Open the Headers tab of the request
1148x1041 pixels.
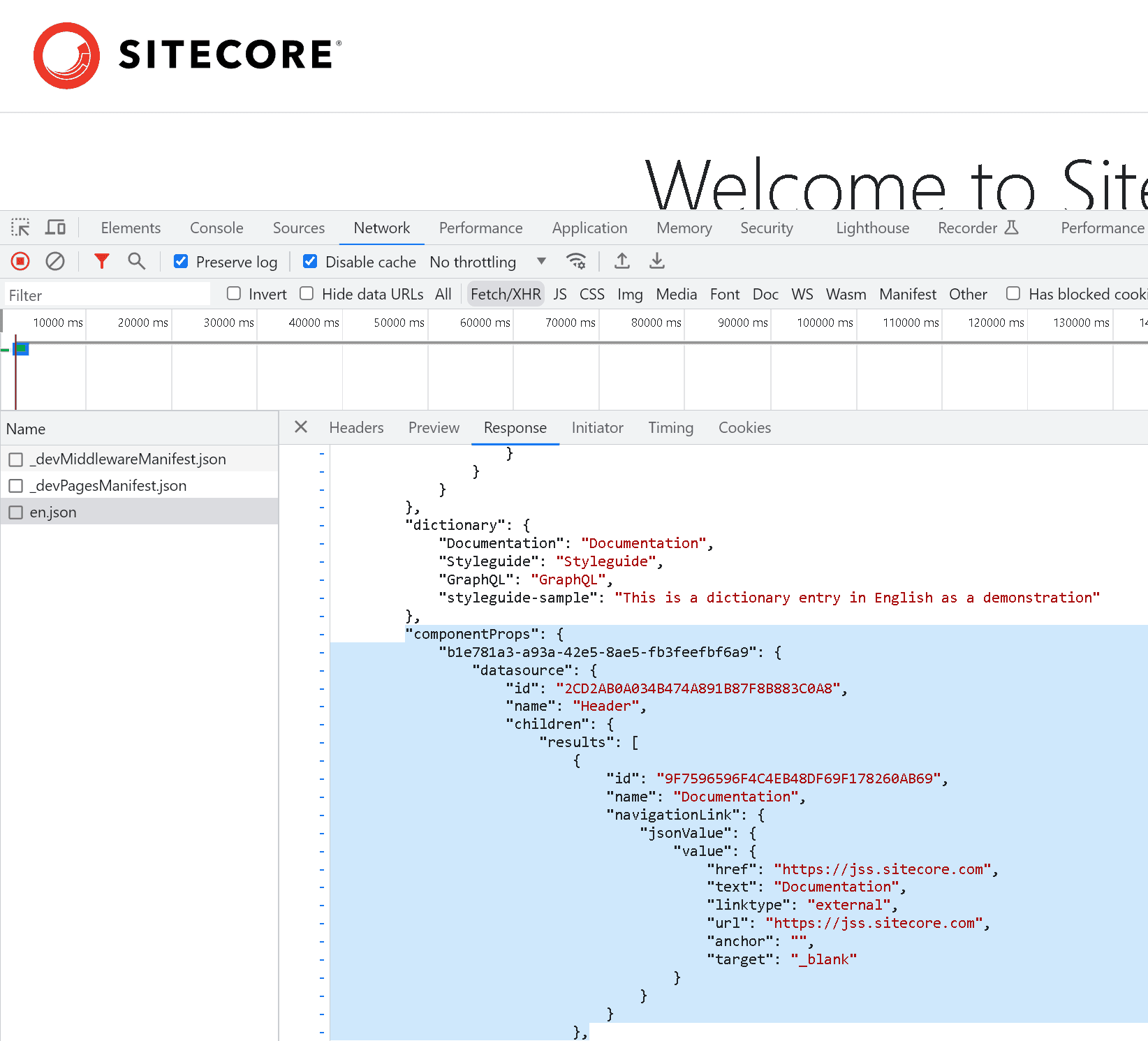[356, 428]
